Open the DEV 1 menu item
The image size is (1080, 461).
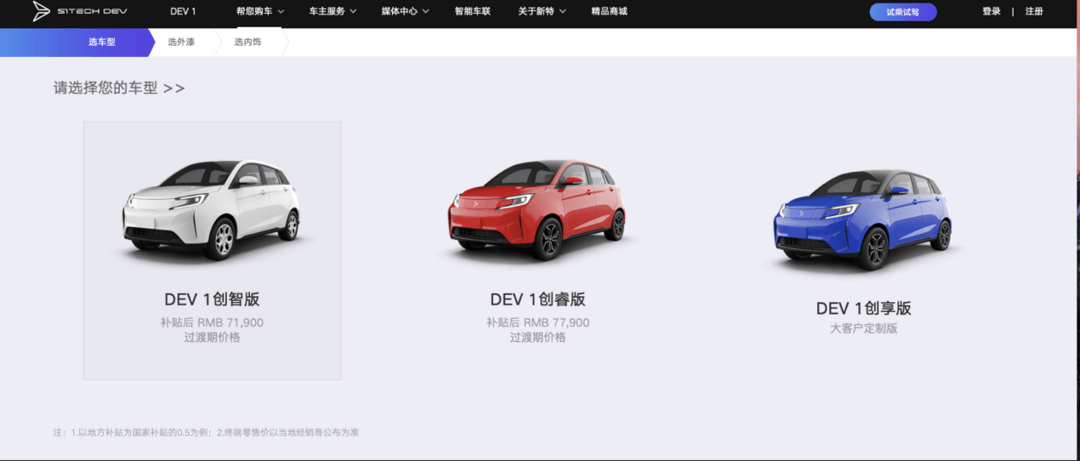point(183,12)
